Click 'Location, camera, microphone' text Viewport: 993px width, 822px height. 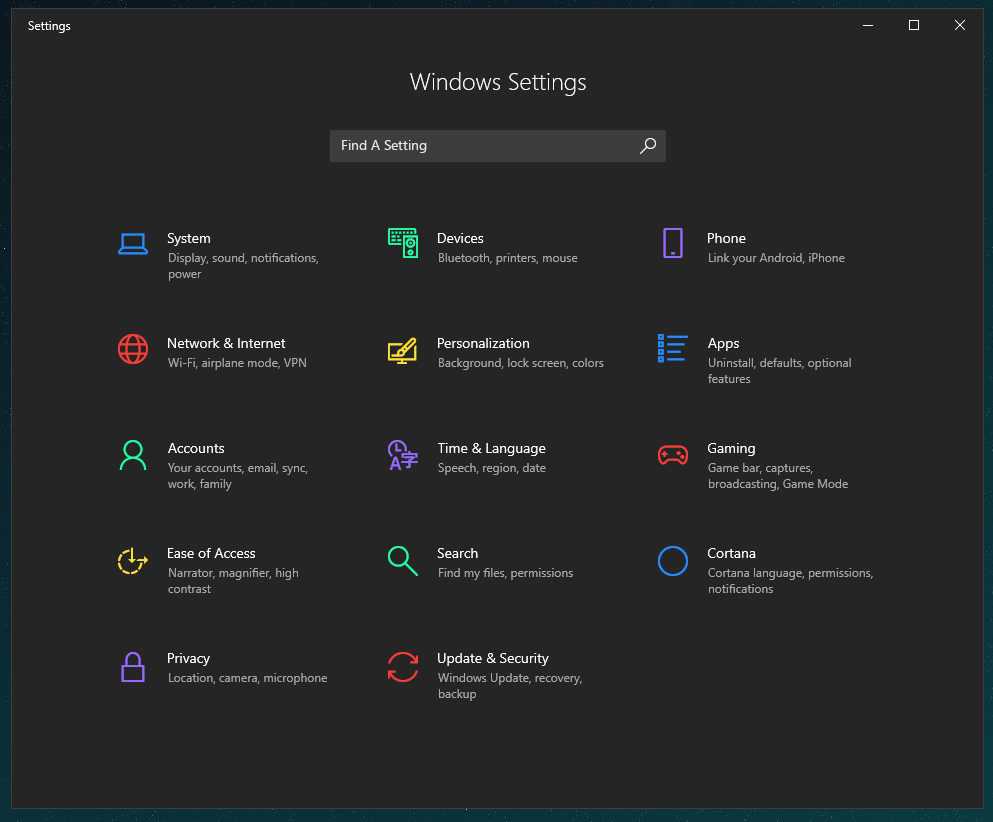tap(248, 678)
